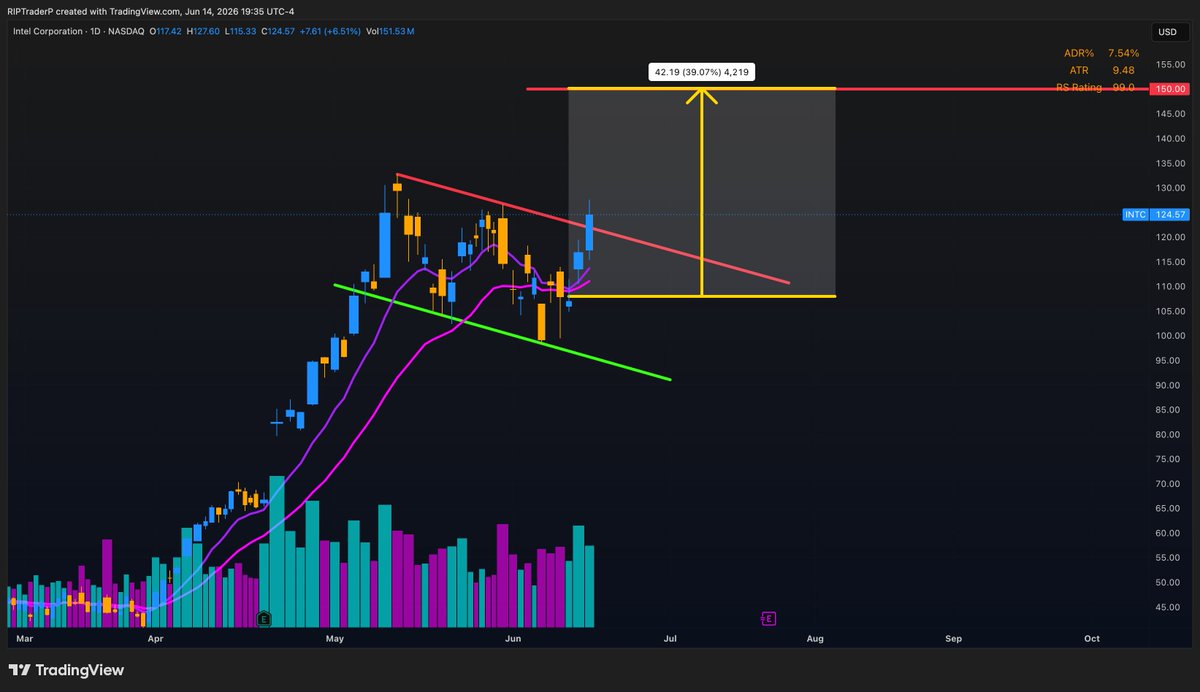This screenshot has height=692, width=1200.
Task: Click the Aug label on time axis
Action: tap(815, 638)
